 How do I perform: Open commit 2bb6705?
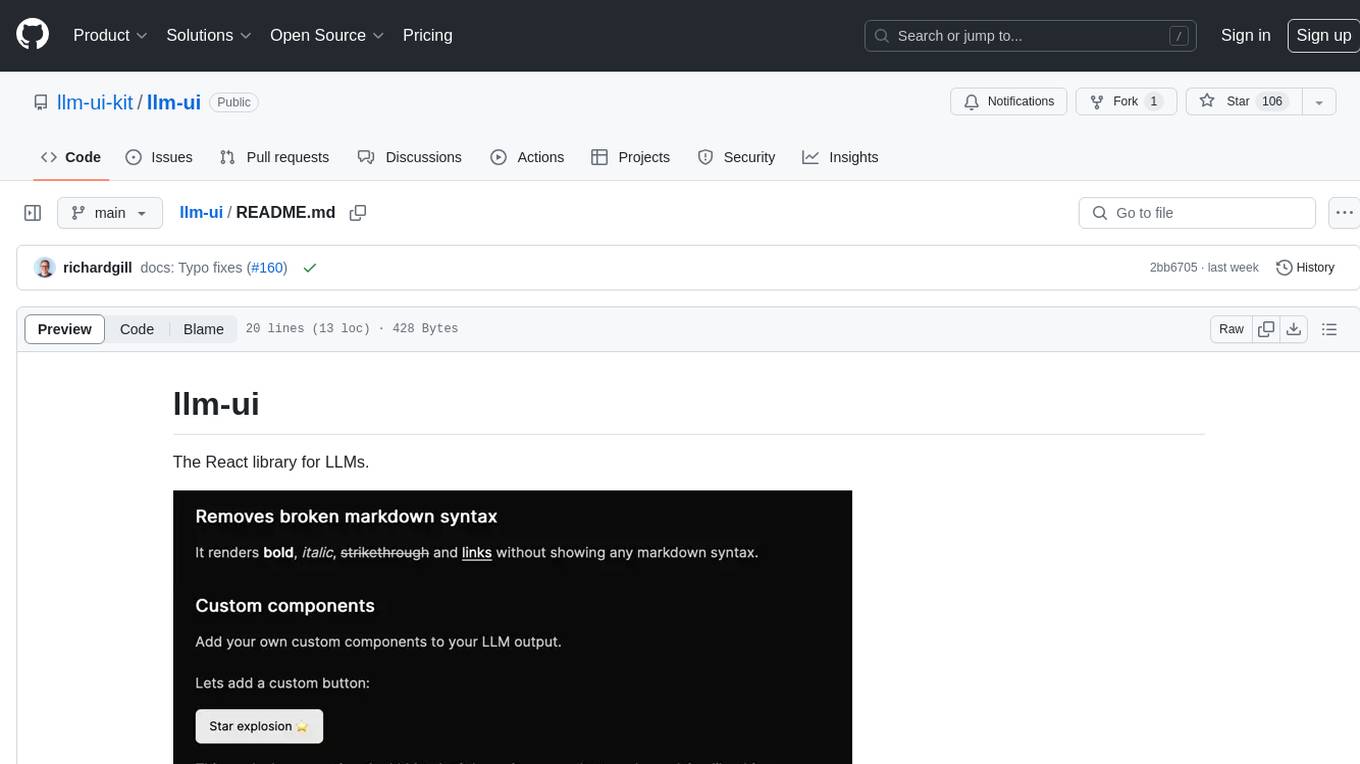tap(1173, 268)
